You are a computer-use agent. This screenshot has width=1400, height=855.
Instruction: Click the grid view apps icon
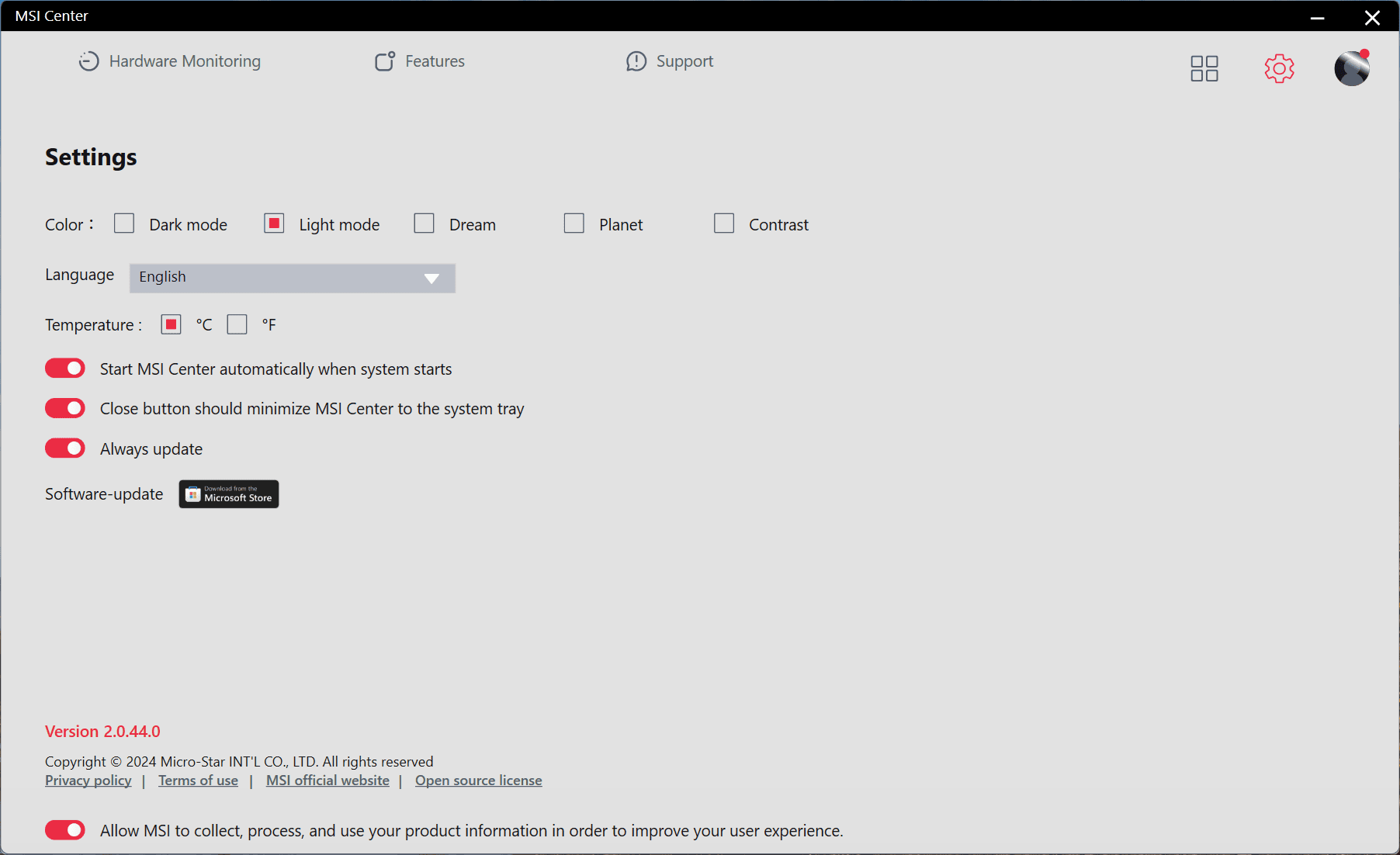pos(1204,68)
